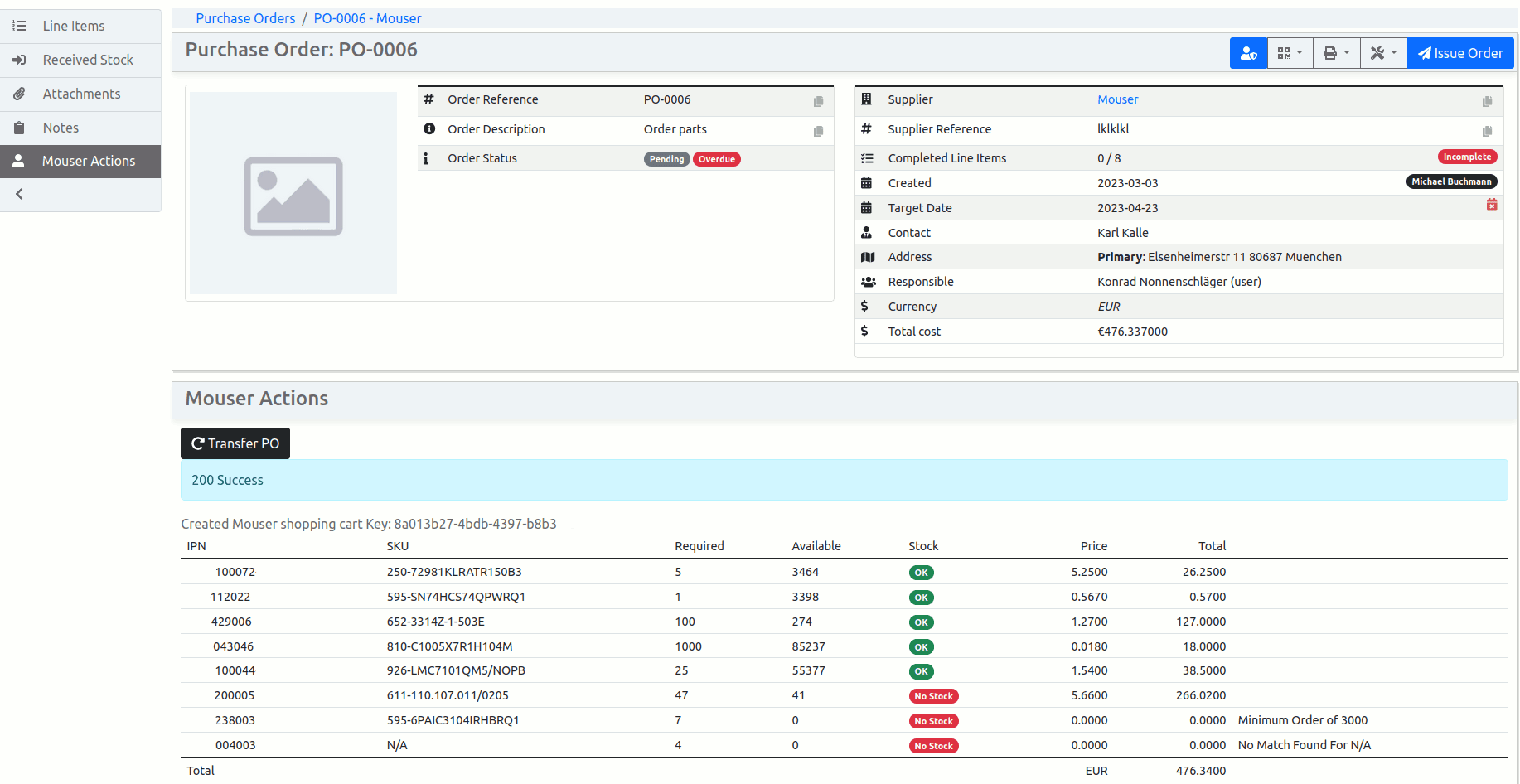Copy the Supplier Reference value
This screenshot has height=784, width=1520.
pyautogui.click(x=1487, y=131)
